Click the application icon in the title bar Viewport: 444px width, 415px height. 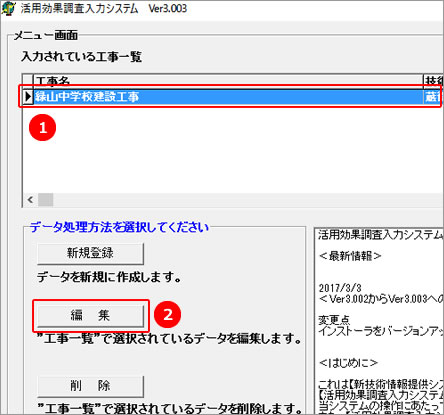pos(8,8)
